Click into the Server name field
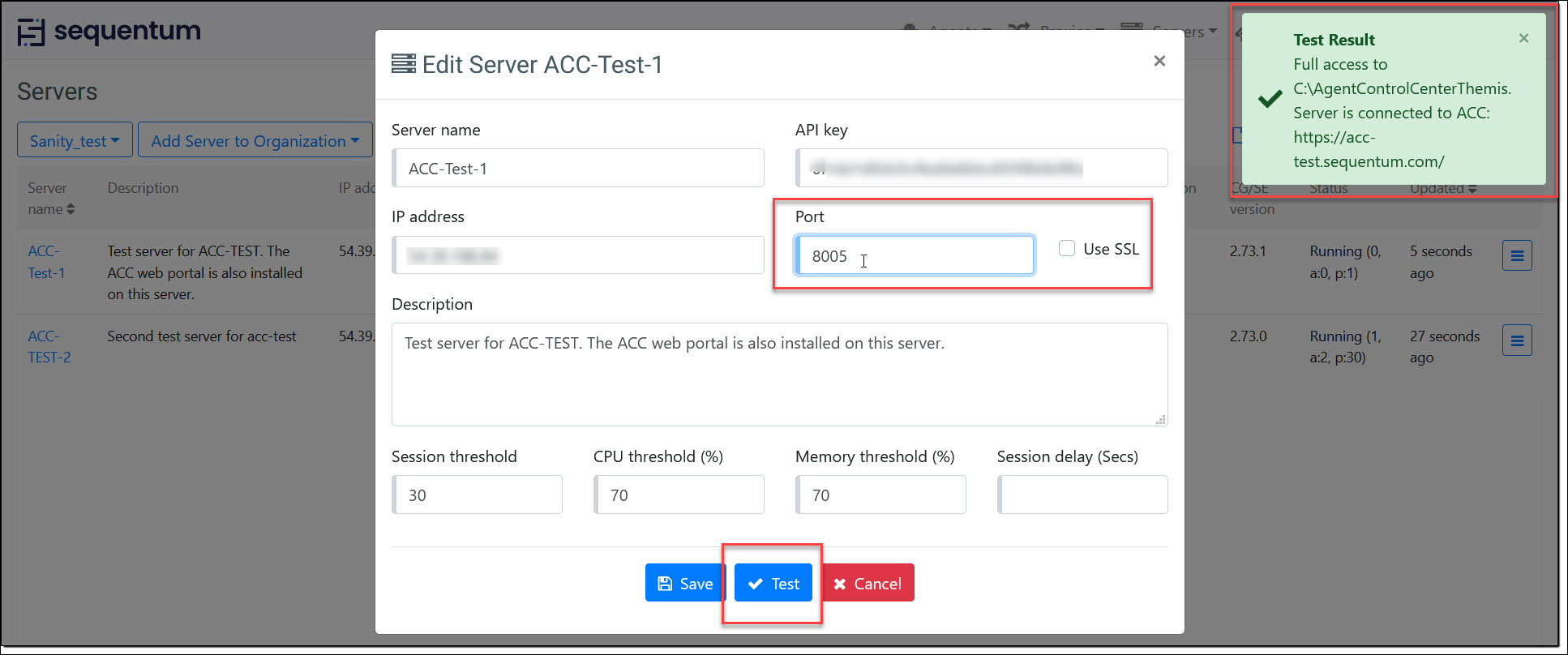Viewport: 1568px width, 655px height. (578, 169)
